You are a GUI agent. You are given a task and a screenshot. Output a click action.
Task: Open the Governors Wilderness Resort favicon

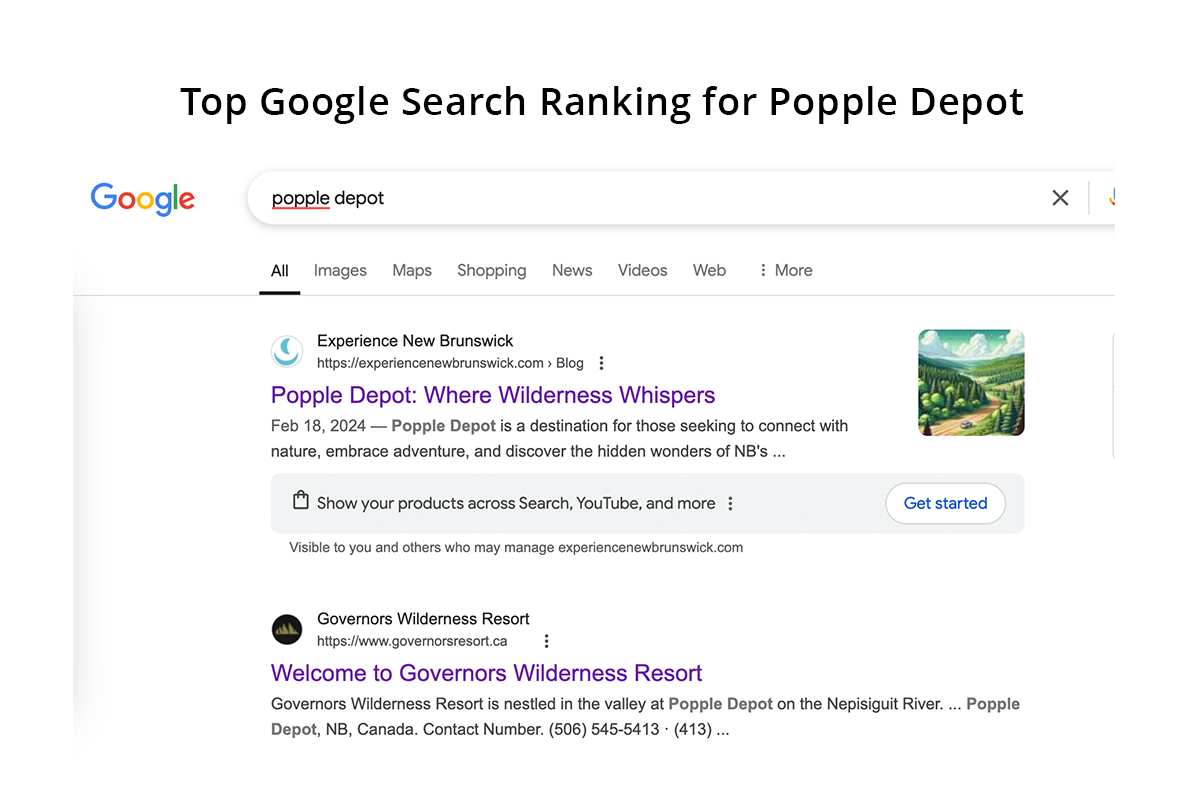click(287, 629)
